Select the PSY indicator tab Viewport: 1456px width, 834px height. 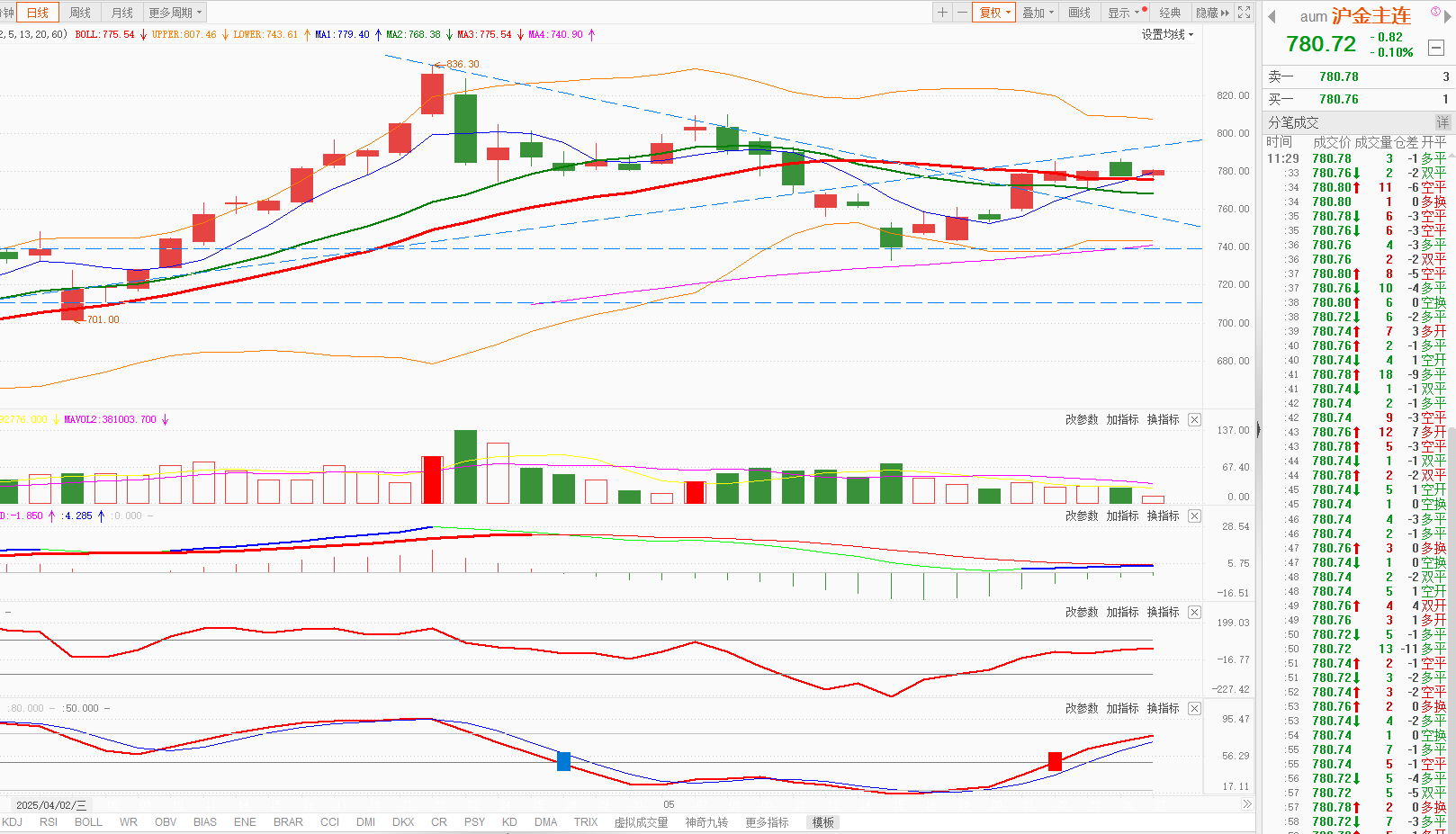(474, 822)
